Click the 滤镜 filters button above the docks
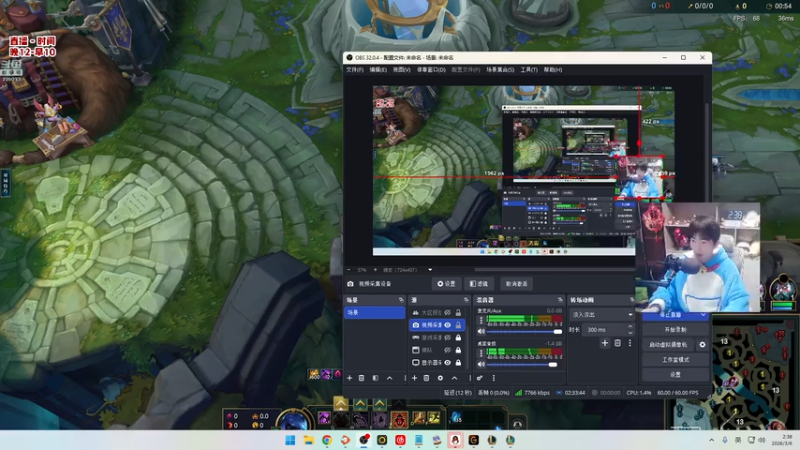Screen dimensions: 800x450 point(479,284)
